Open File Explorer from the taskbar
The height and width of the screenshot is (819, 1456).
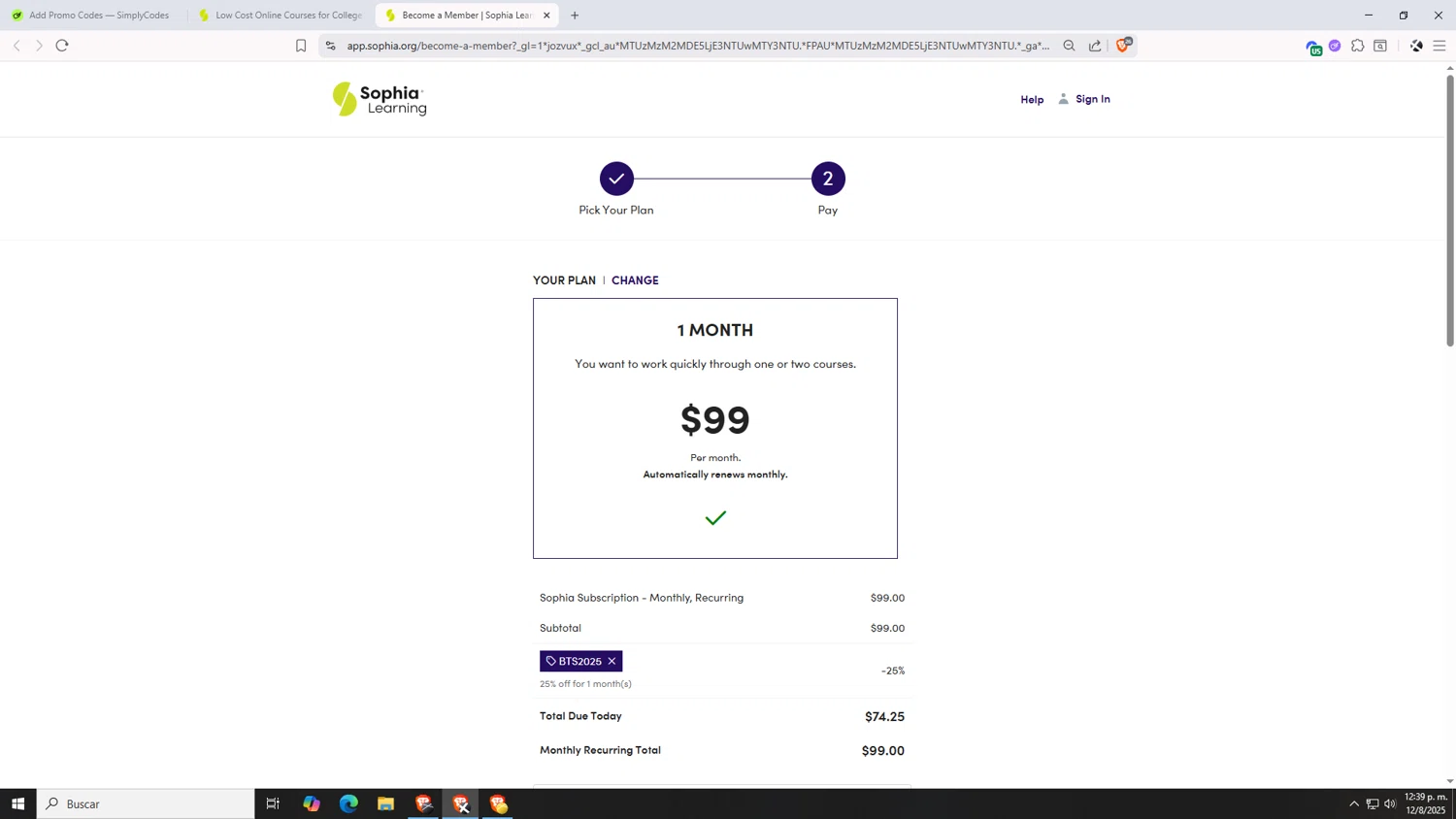pyautogui.click(x=385, y=803)
